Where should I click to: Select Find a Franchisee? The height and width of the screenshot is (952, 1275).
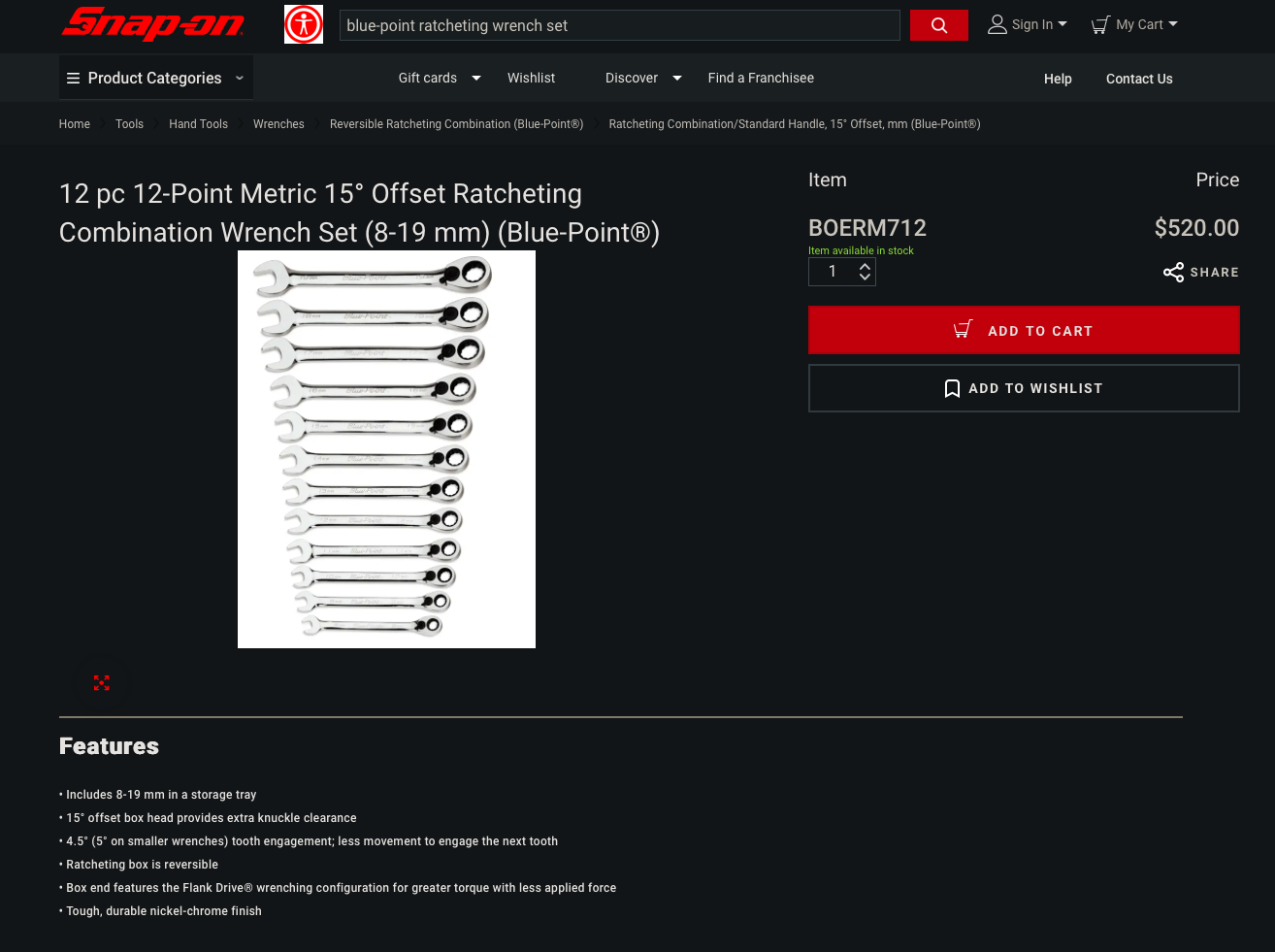761,79
